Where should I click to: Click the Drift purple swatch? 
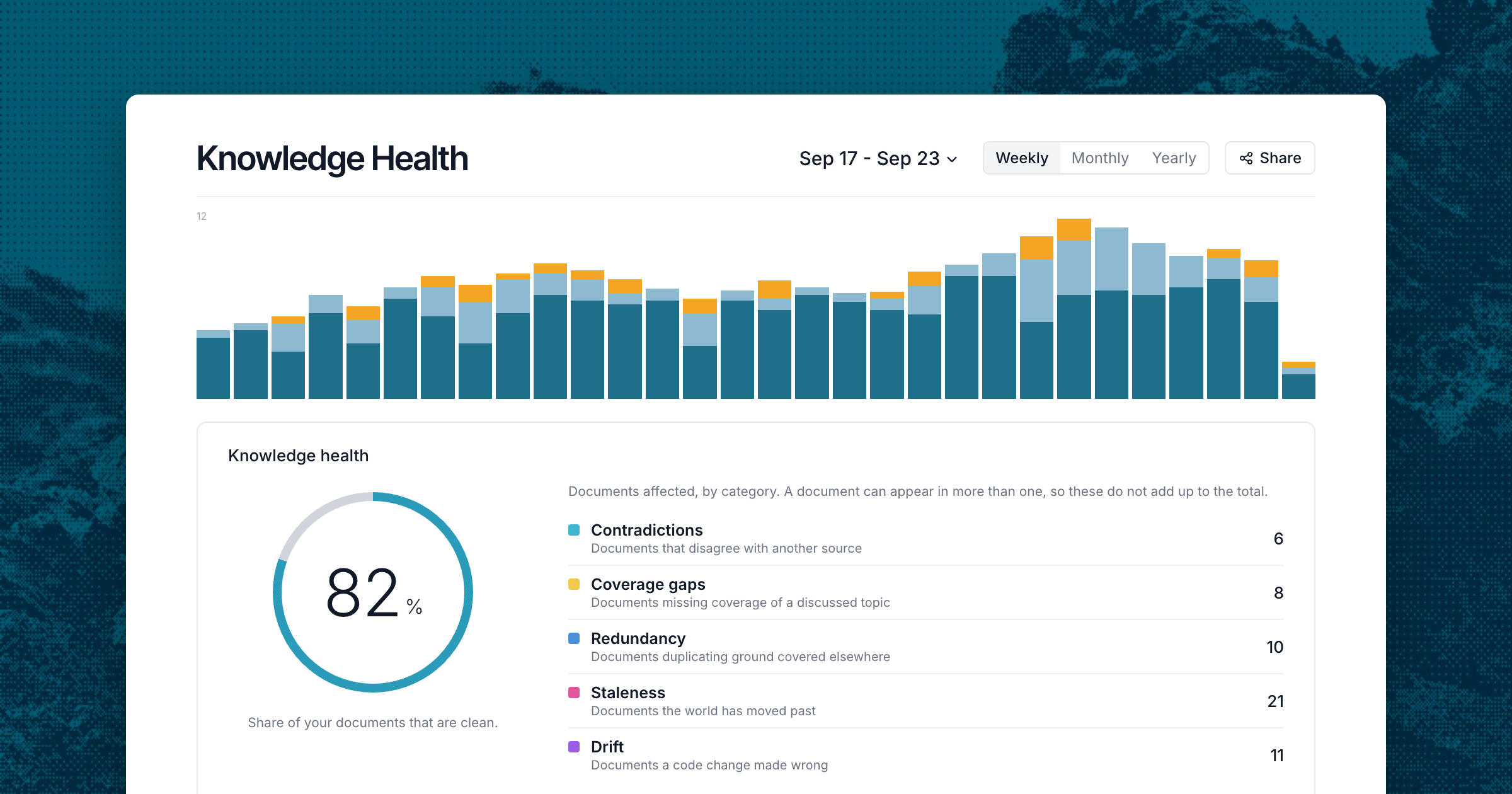point(574,747)
